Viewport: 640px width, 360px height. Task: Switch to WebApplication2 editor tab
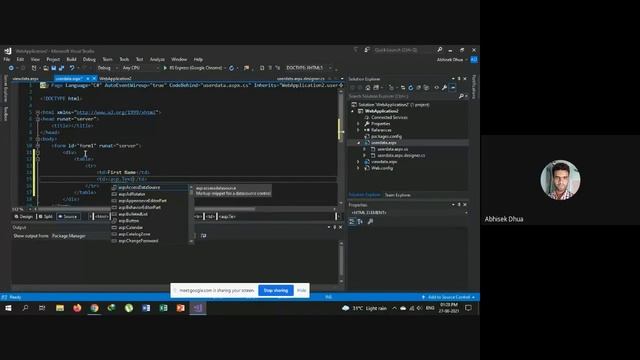coord(116,79)
